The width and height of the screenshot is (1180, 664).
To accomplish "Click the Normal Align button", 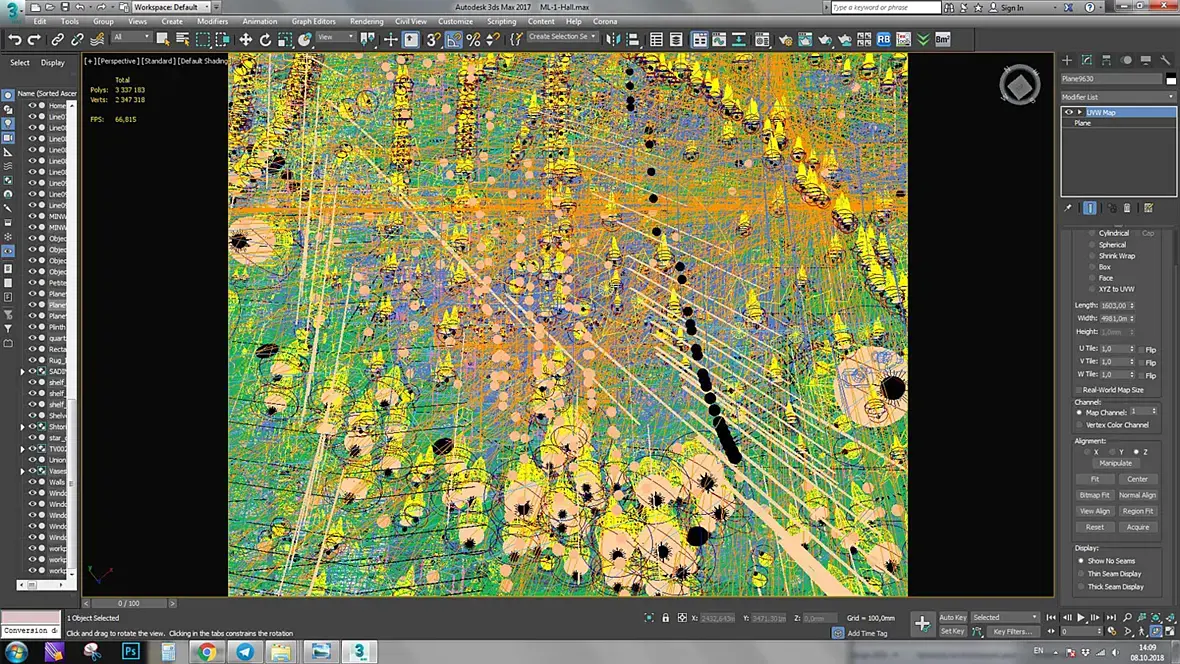I will tap(1137, 495).
